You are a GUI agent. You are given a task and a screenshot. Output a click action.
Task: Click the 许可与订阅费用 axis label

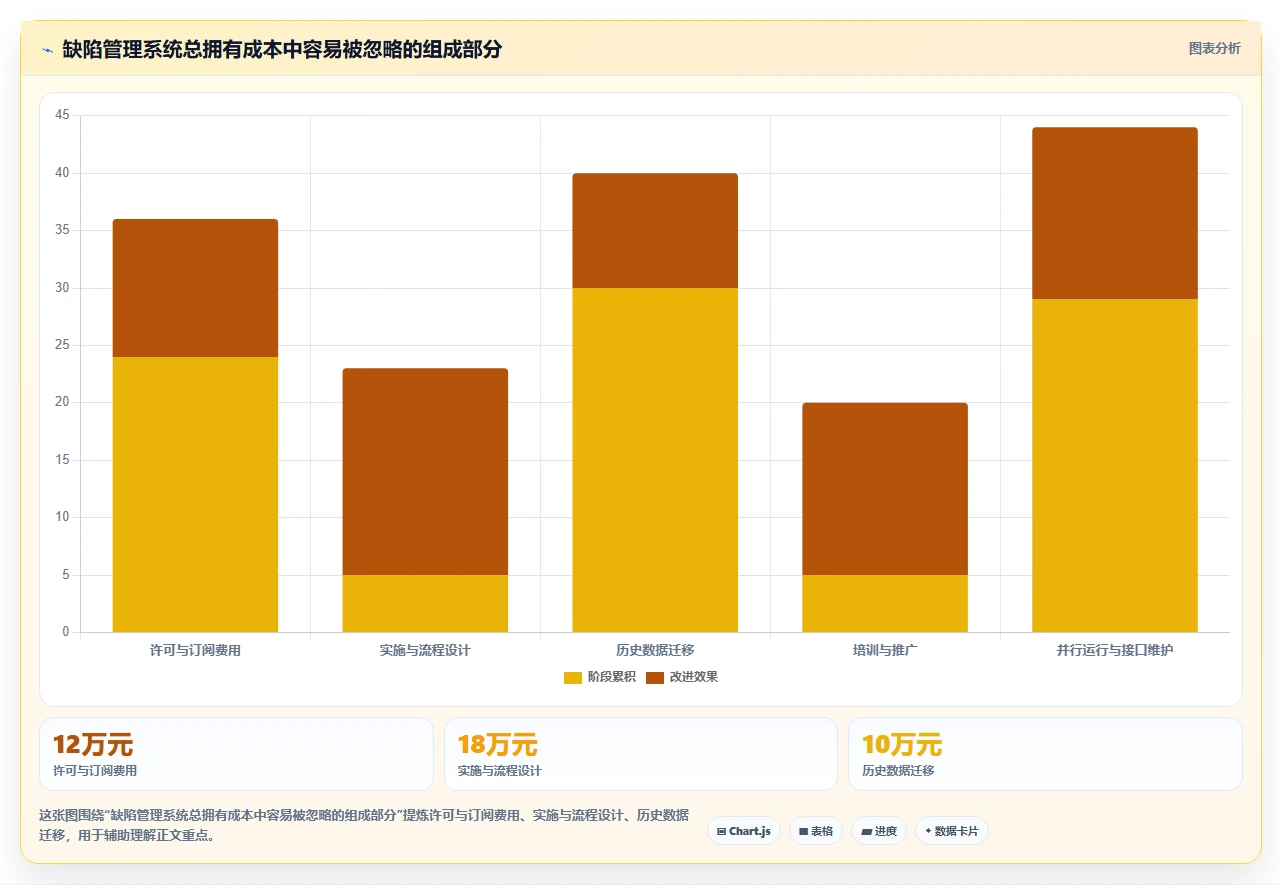coord(195,650)
